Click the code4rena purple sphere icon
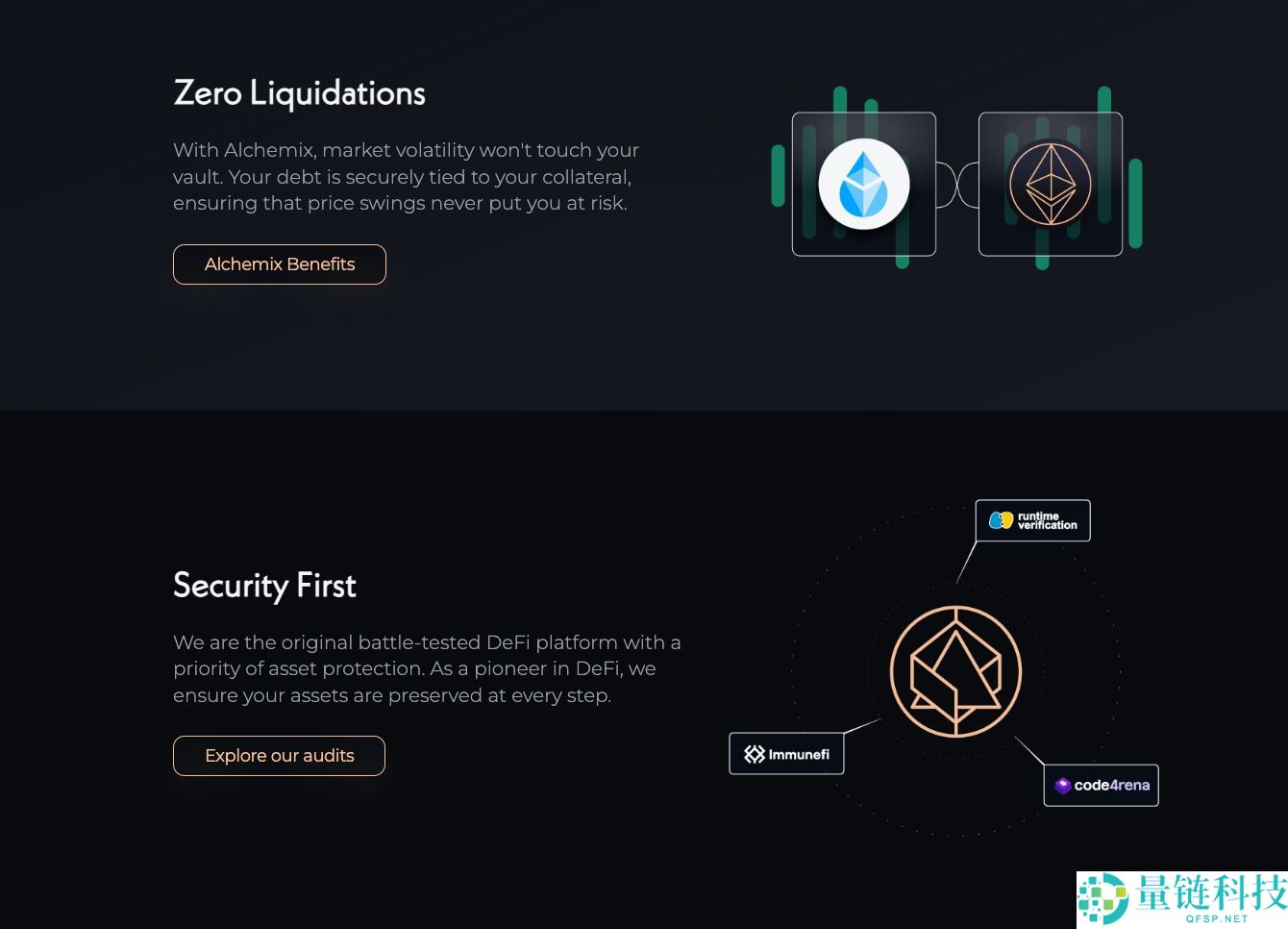The height and width of the screenshot is (929, 1288). (x=1062, y=785)
